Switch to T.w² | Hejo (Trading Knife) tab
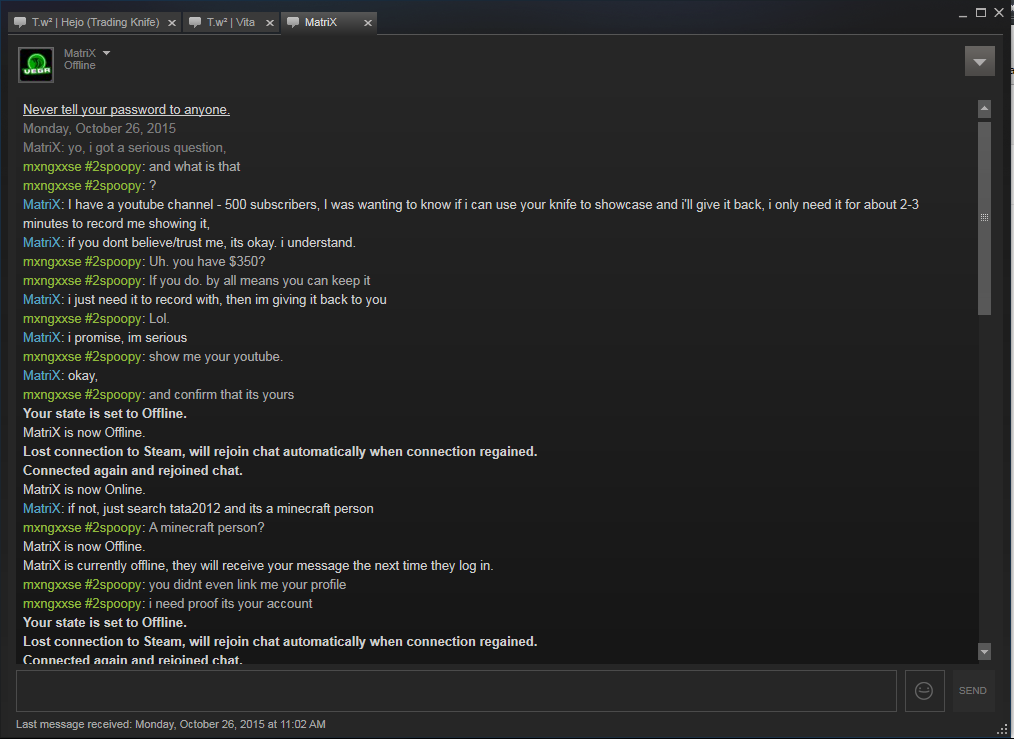 click(95, 22)
